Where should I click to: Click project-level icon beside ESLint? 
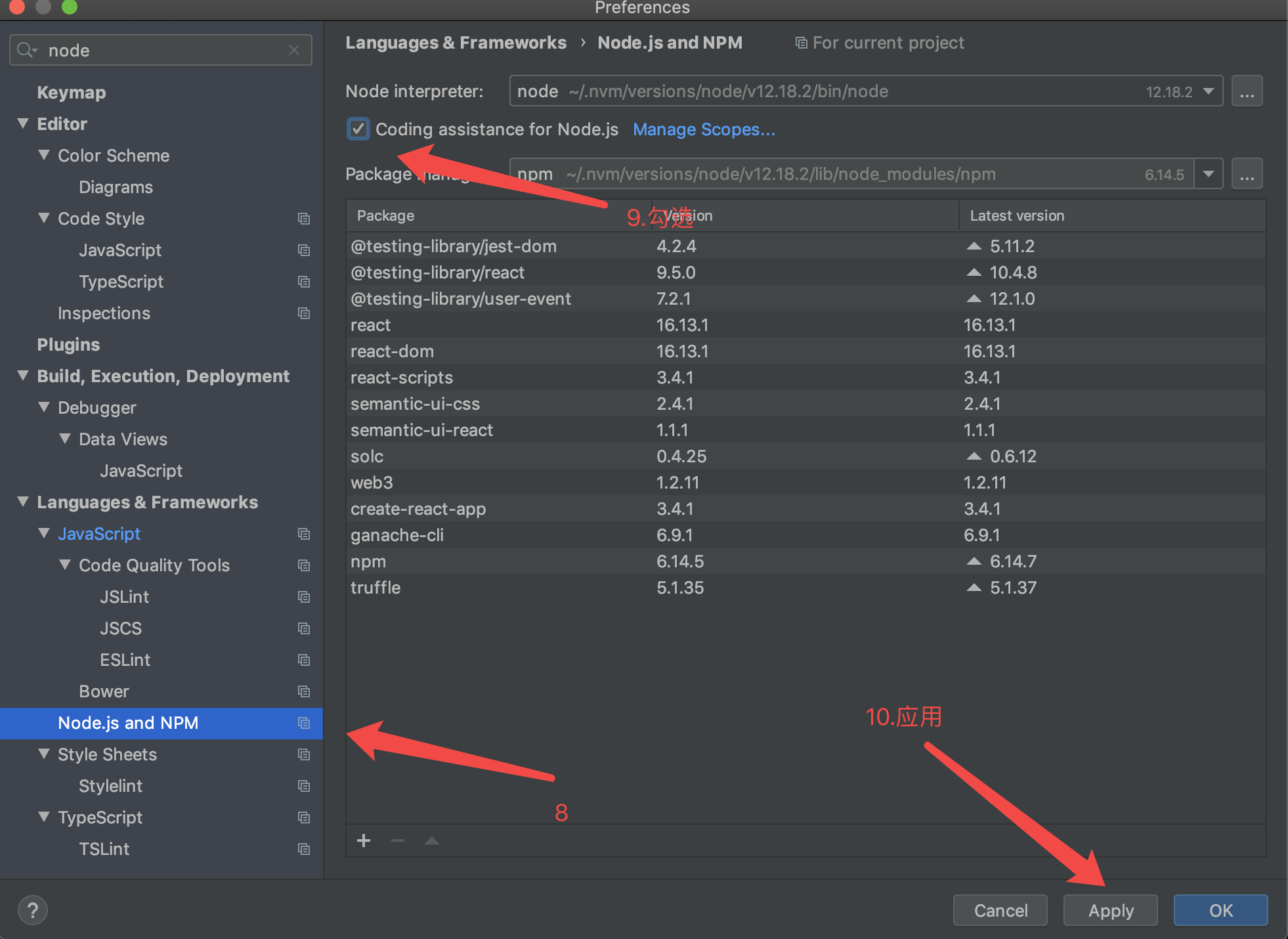coord(303,660)
